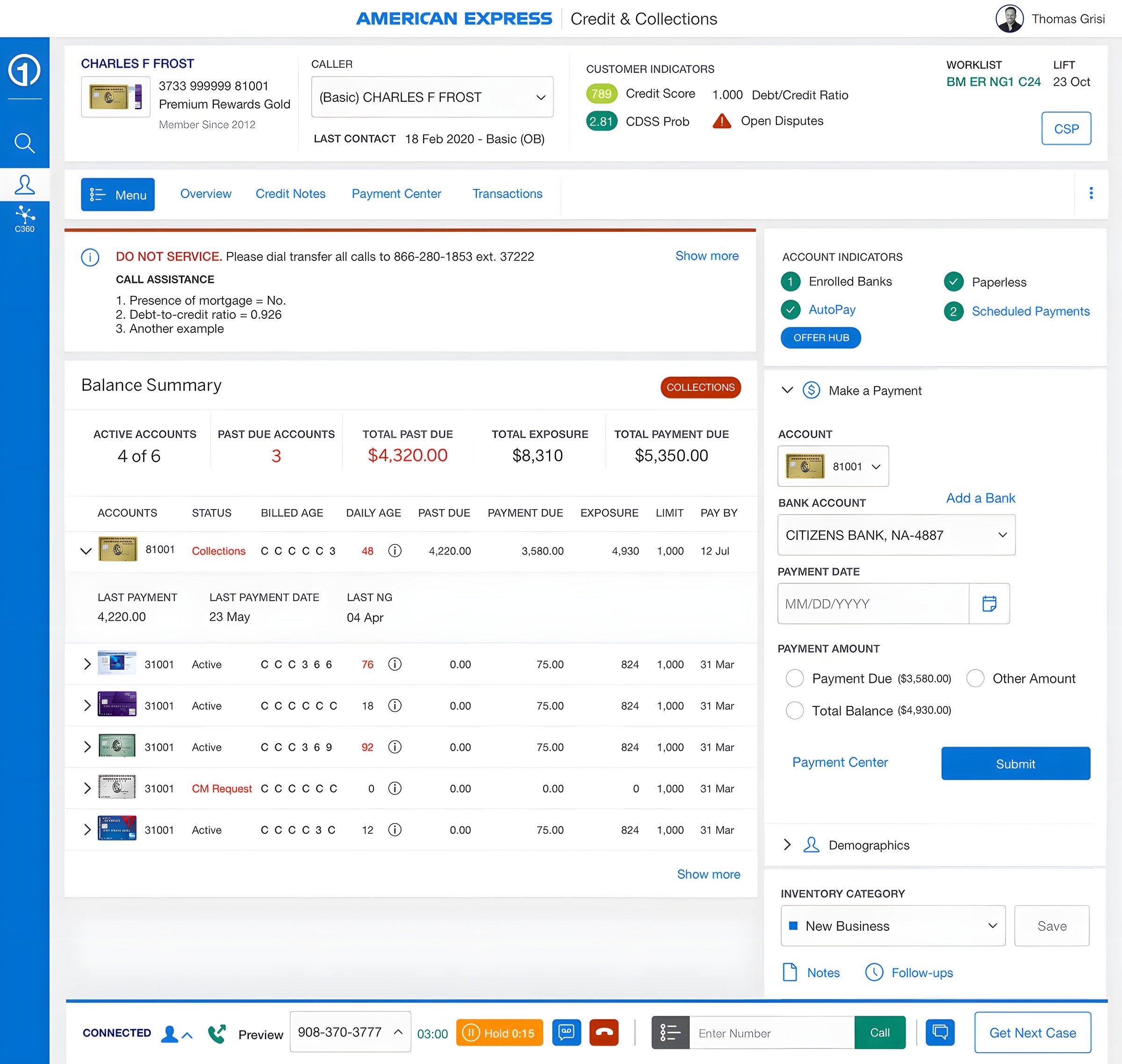Click the Get Next Case button
1122x1064 pixels.
(x=1032, y=1032)
